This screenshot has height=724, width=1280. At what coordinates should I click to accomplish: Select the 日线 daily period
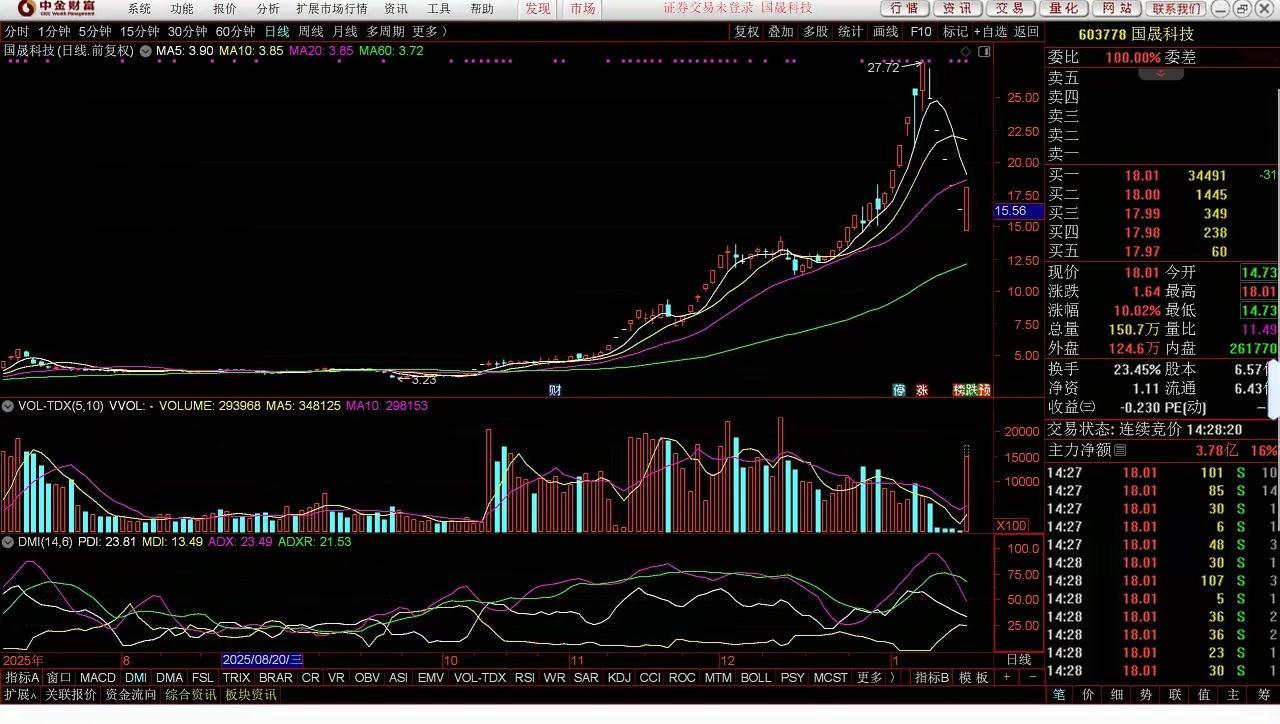pos(277,31)
